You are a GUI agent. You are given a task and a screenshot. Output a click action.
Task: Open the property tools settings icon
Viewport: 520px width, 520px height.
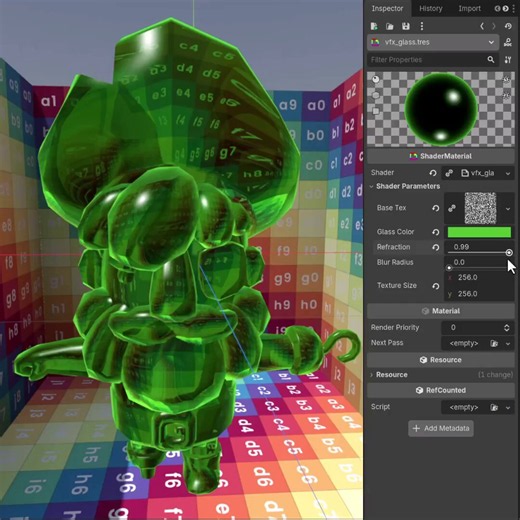click(x=508, y=60)
